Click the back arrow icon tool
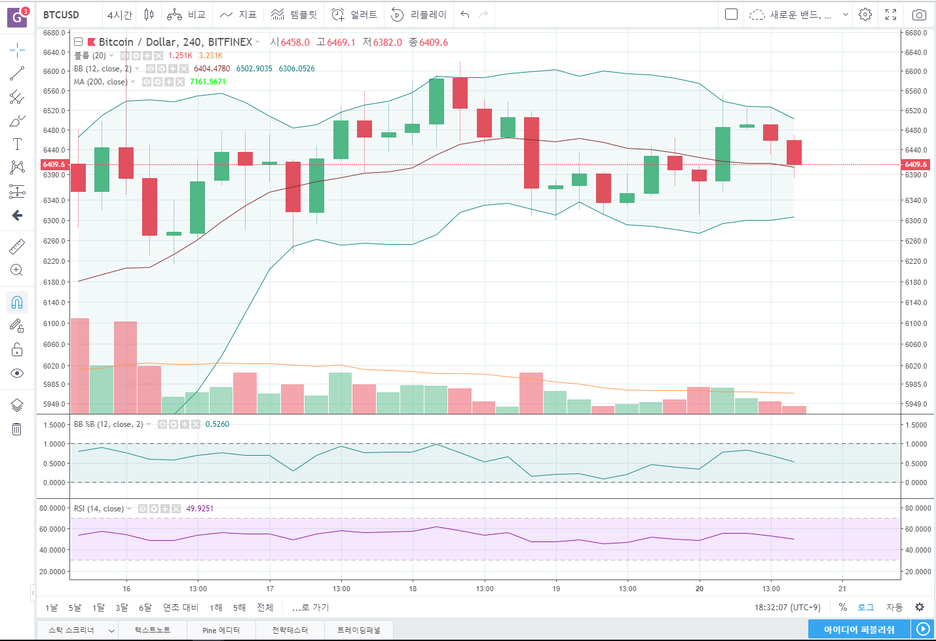This screenshot has height=641, width=936. coord(17,215)
